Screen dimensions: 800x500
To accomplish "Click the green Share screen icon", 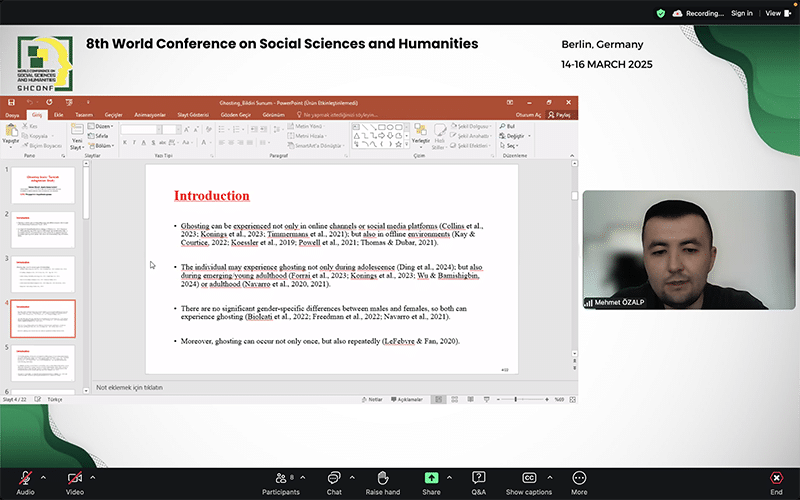I will 431,478.
